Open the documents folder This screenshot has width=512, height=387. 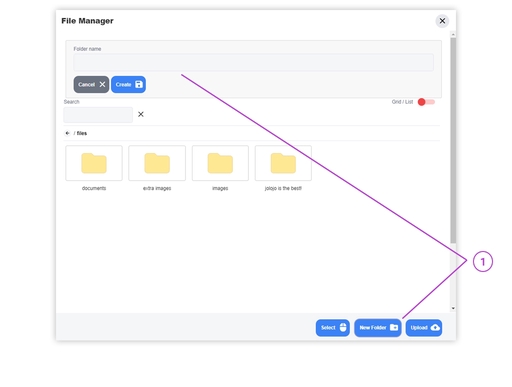(94, 163)
